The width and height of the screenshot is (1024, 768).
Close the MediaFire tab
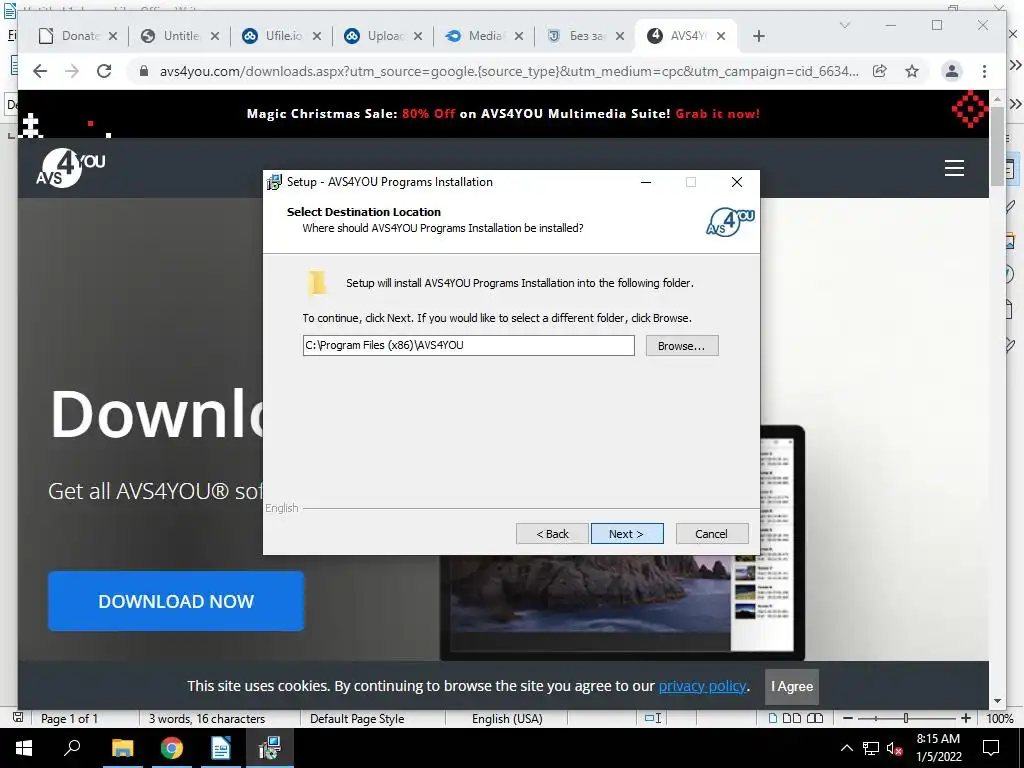pos(519,36)
